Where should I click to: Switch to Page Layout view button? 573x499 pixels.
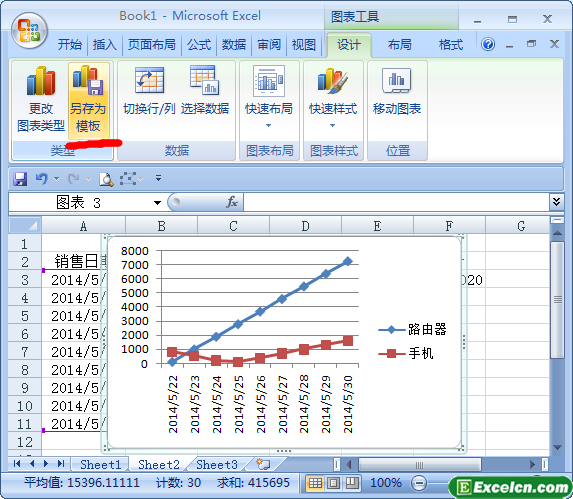tap(333, 483)
